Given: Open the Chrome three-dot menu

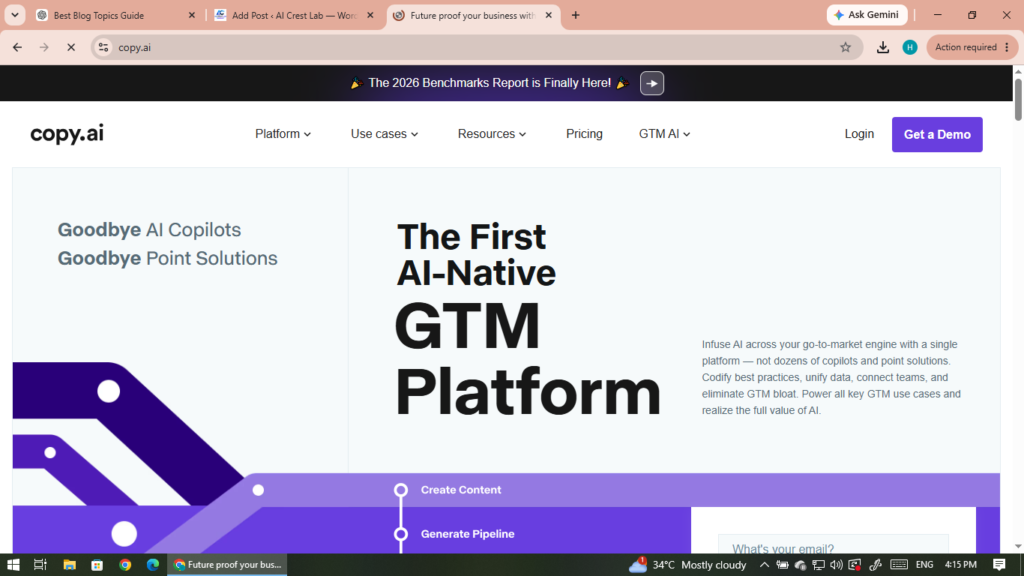Looking at the screenshot, I should click(1006, 47).
